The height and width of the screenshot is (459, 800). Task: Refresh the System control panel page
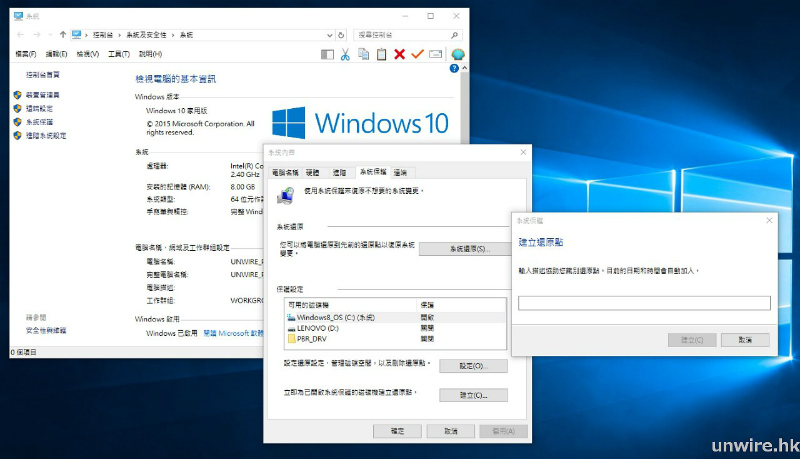pos(341,35)
